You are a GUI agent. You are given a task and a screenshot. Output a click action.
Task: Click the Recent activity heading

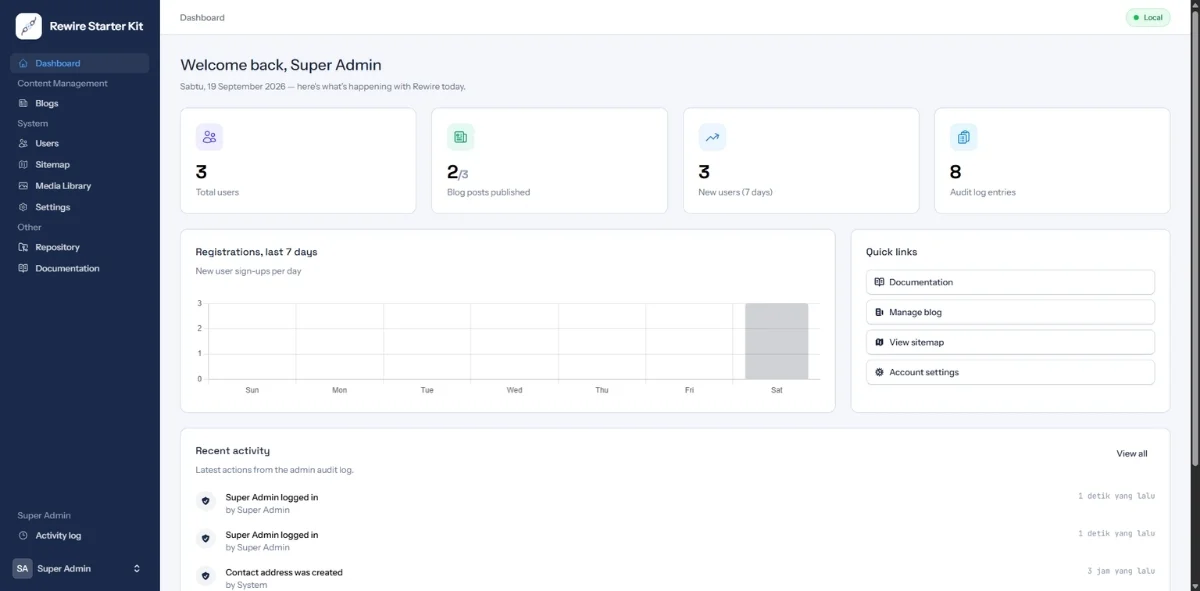(233, 451)
